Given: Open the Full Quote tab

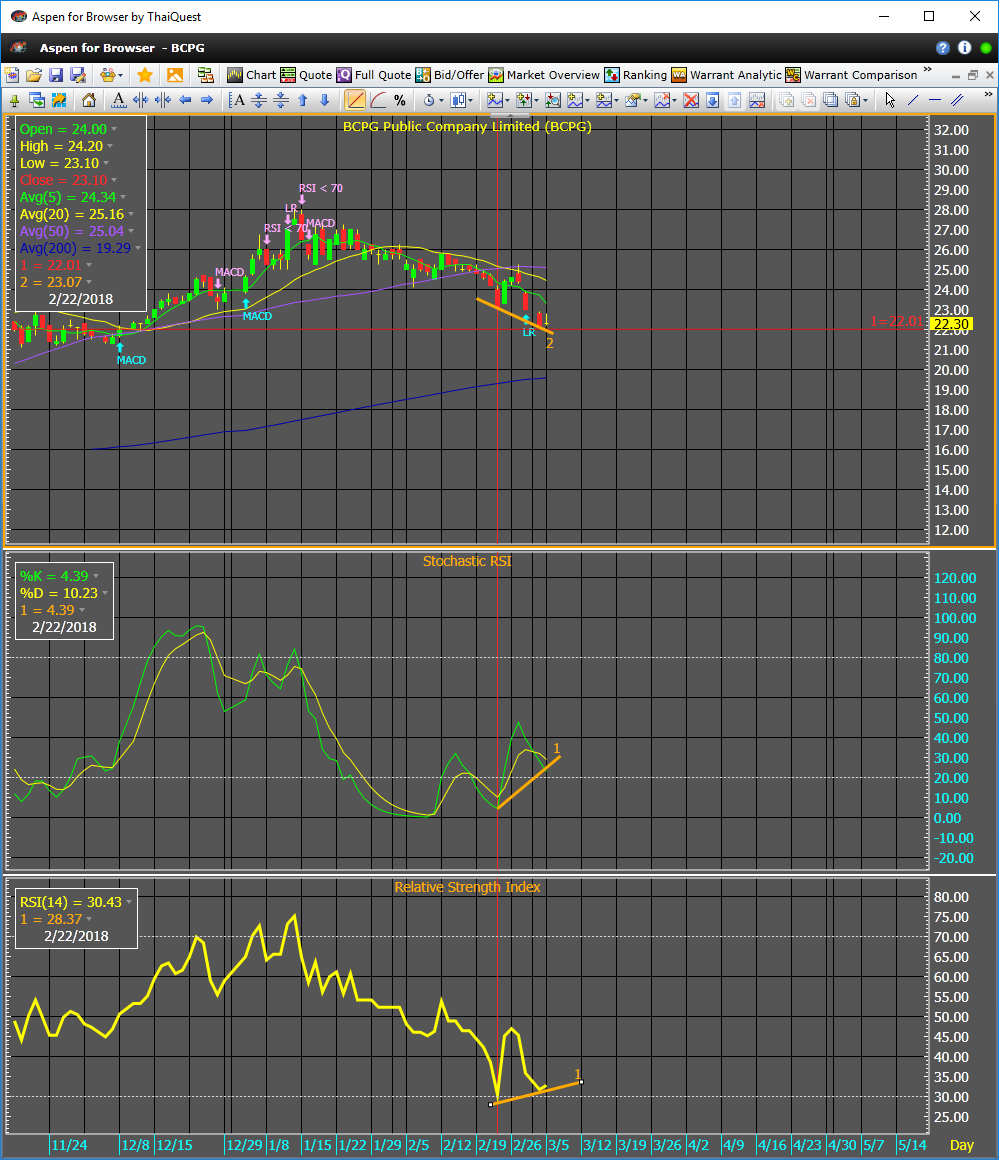Looking at the screenshot, I should (374, 75).
